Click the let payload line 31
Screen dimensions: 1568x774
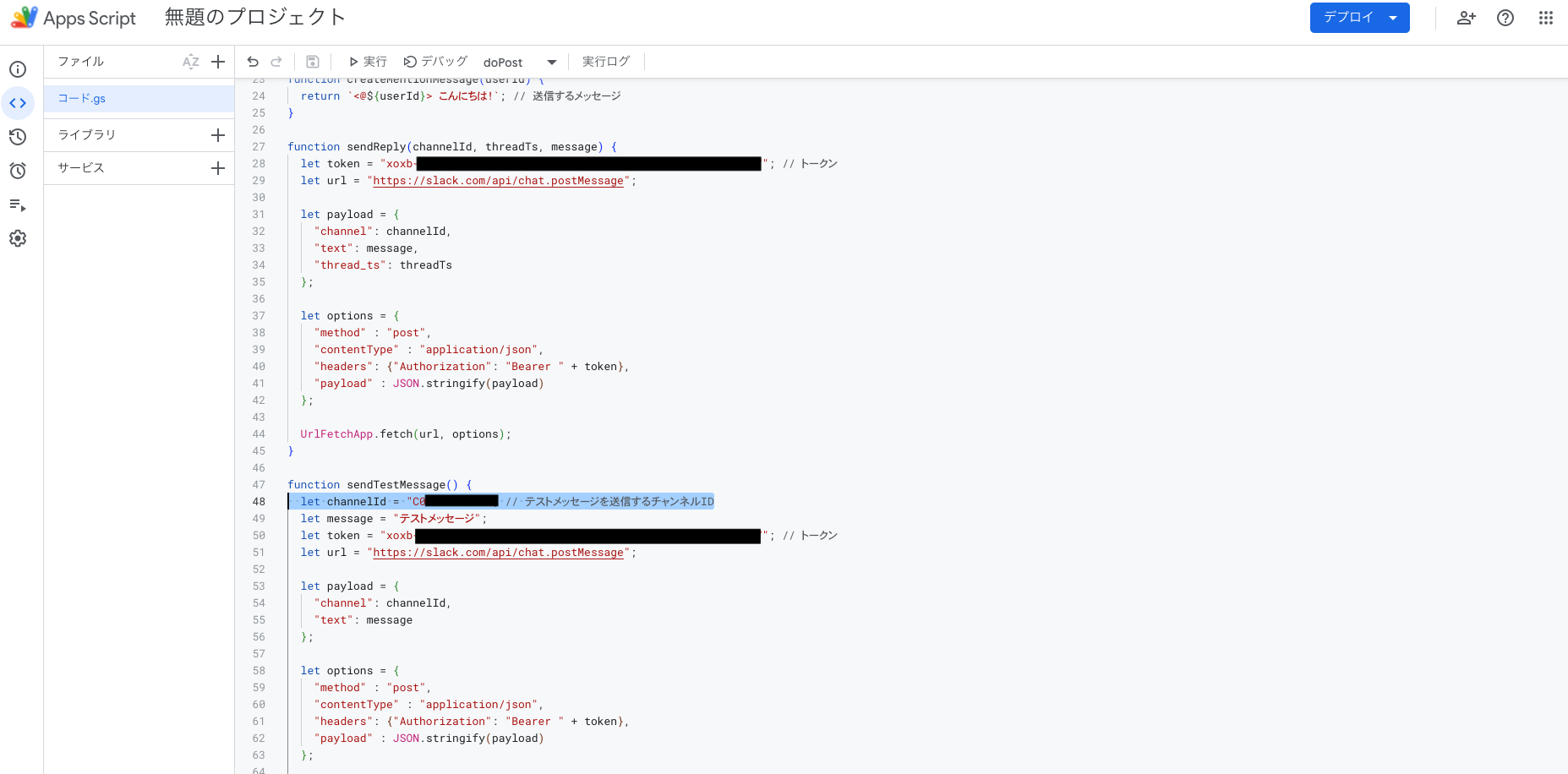pos(350,215)
